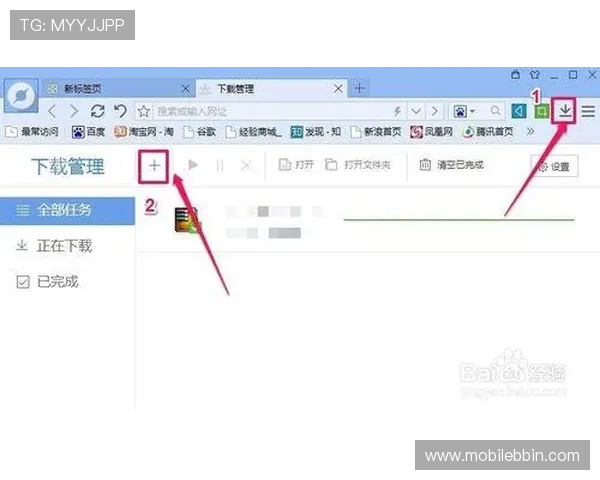The width and height of the screenshot is (600, 480).
Task: Reload the page with refresh icon
Action: tap(98, 111)
